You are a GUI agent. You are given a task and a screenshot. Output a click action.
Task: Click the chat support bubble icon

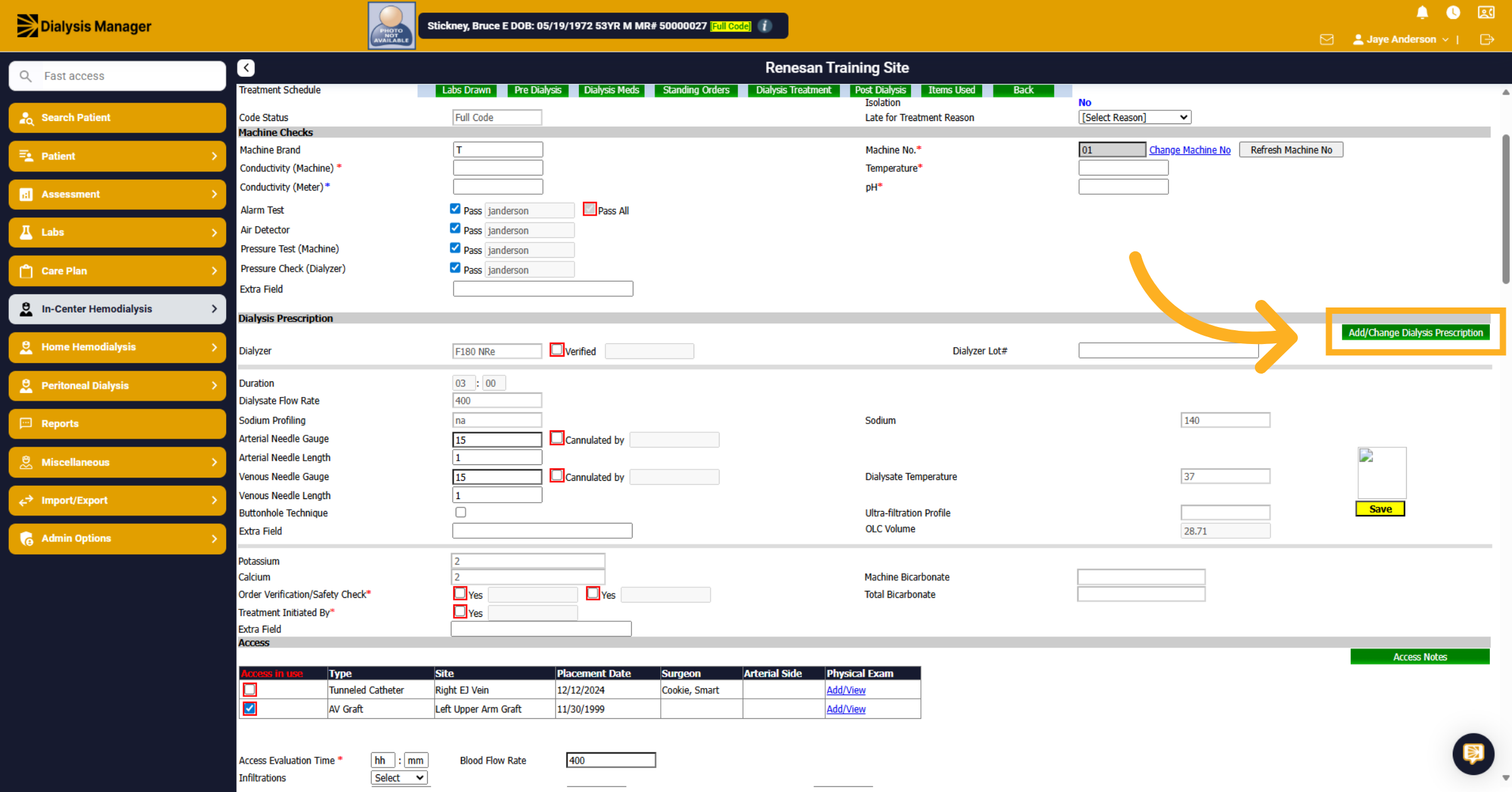click(x=1474, y=753)
